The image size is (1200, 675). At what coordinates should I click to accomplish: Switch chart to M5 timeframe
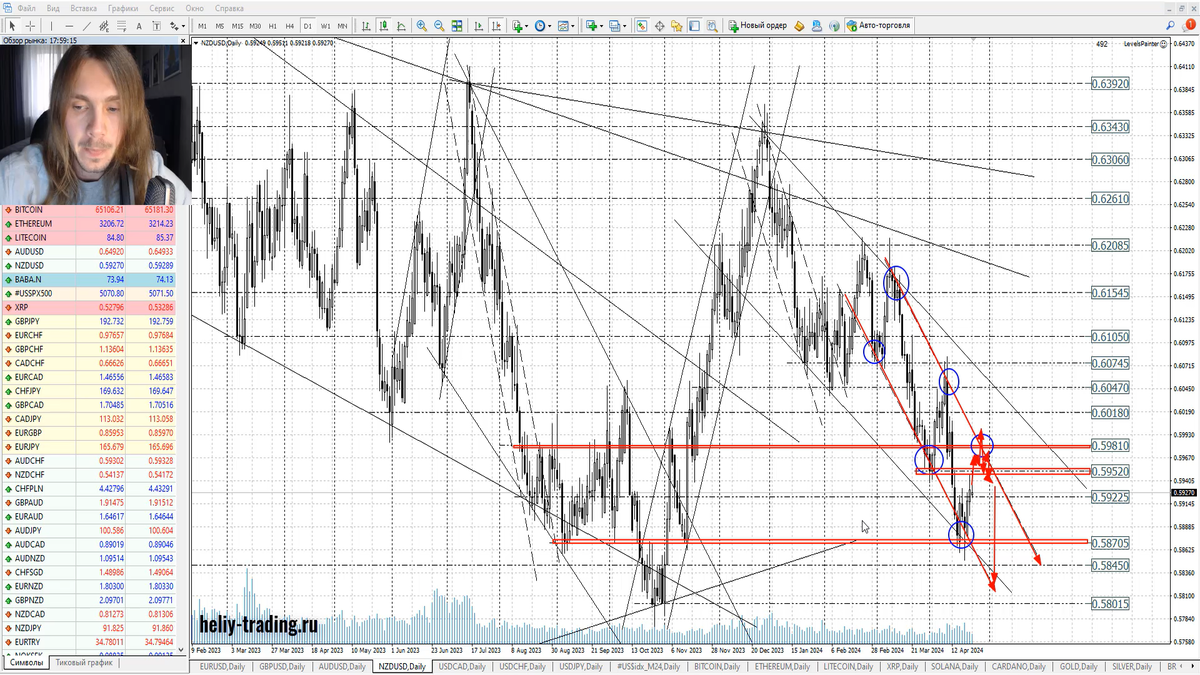(220, 25)
